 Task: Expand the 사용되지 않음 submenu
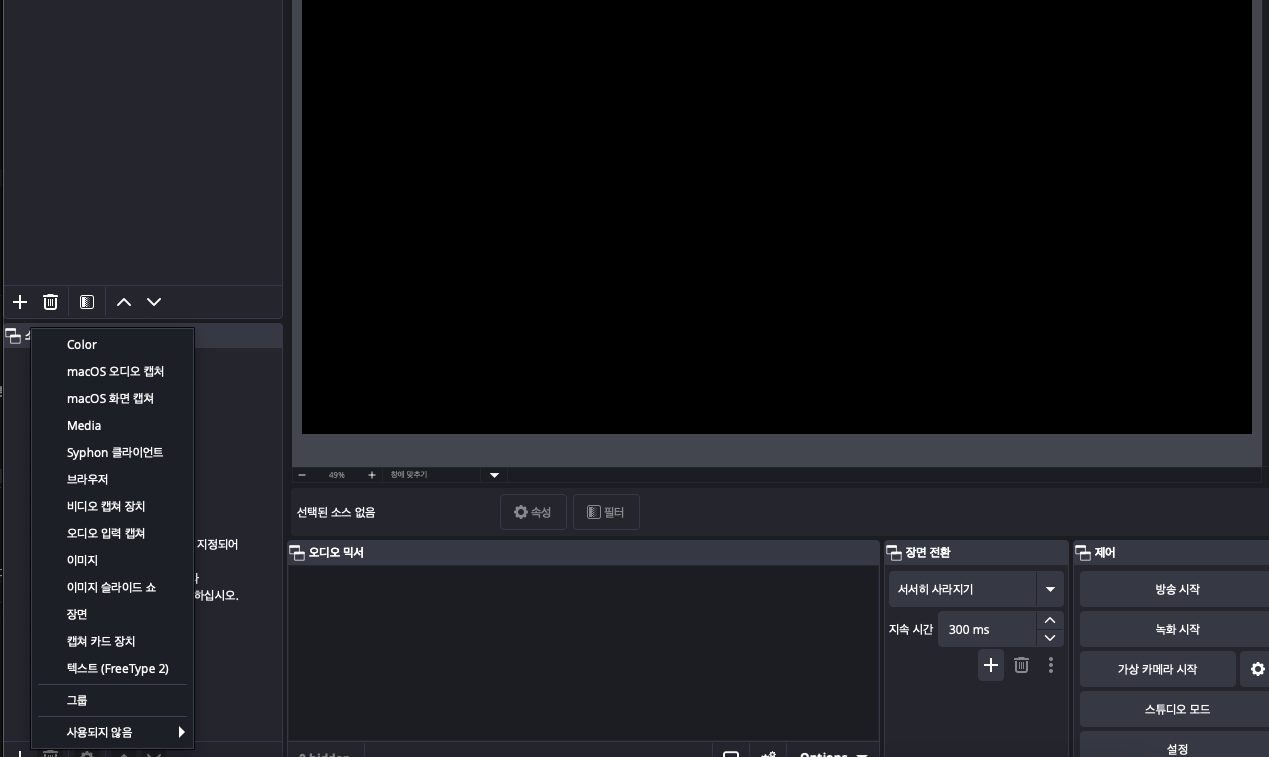(113, 732)
